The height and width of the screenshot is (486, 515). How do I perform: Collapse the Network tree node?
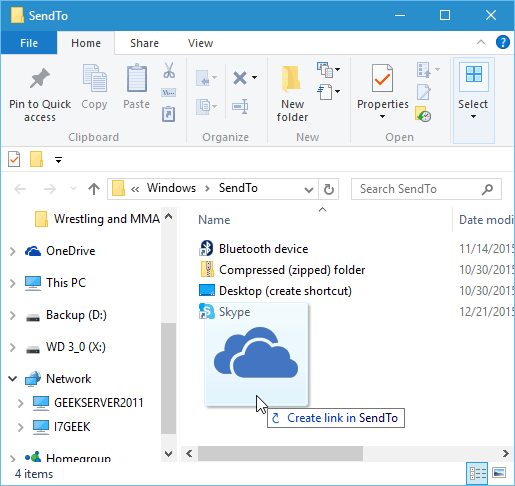click(13, 379)
